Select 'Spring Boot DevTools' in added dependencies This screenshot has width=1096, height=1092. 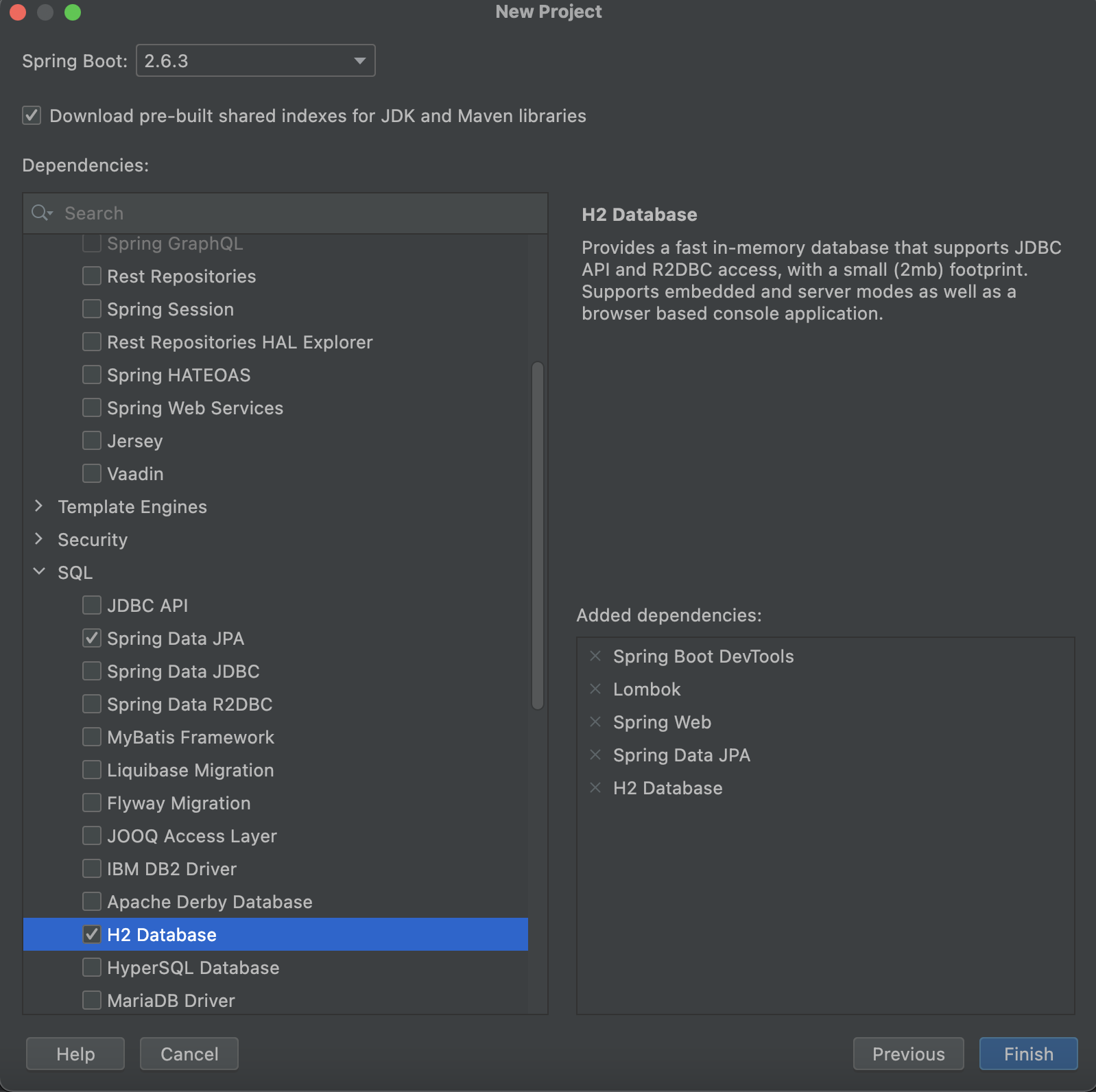coord(704,656)
